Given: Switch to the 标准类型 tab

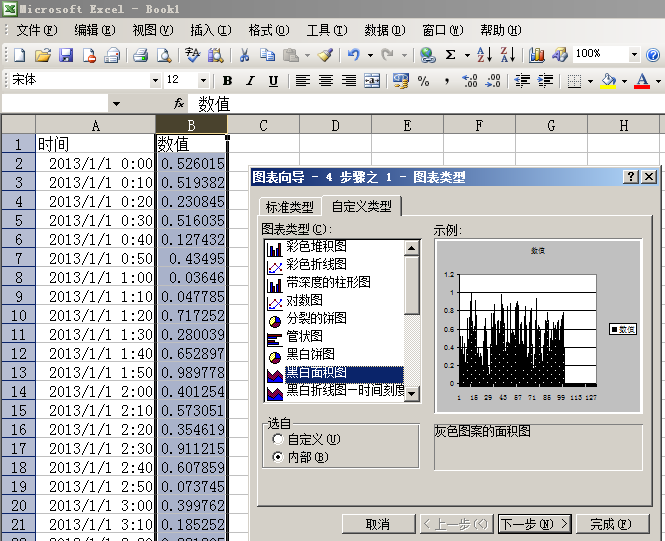Looking at the screenshot, I should coord(290,207).
